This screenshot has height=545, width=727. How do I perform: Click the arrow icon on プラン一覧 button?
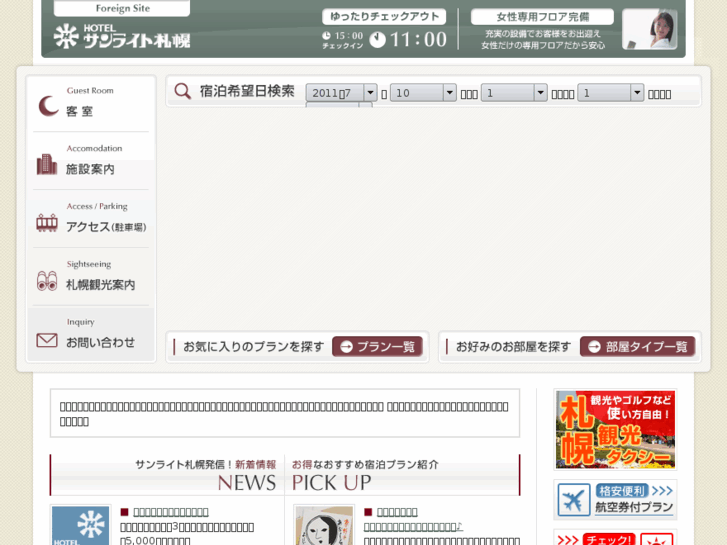pyautogui.click(x=346, y=346)
